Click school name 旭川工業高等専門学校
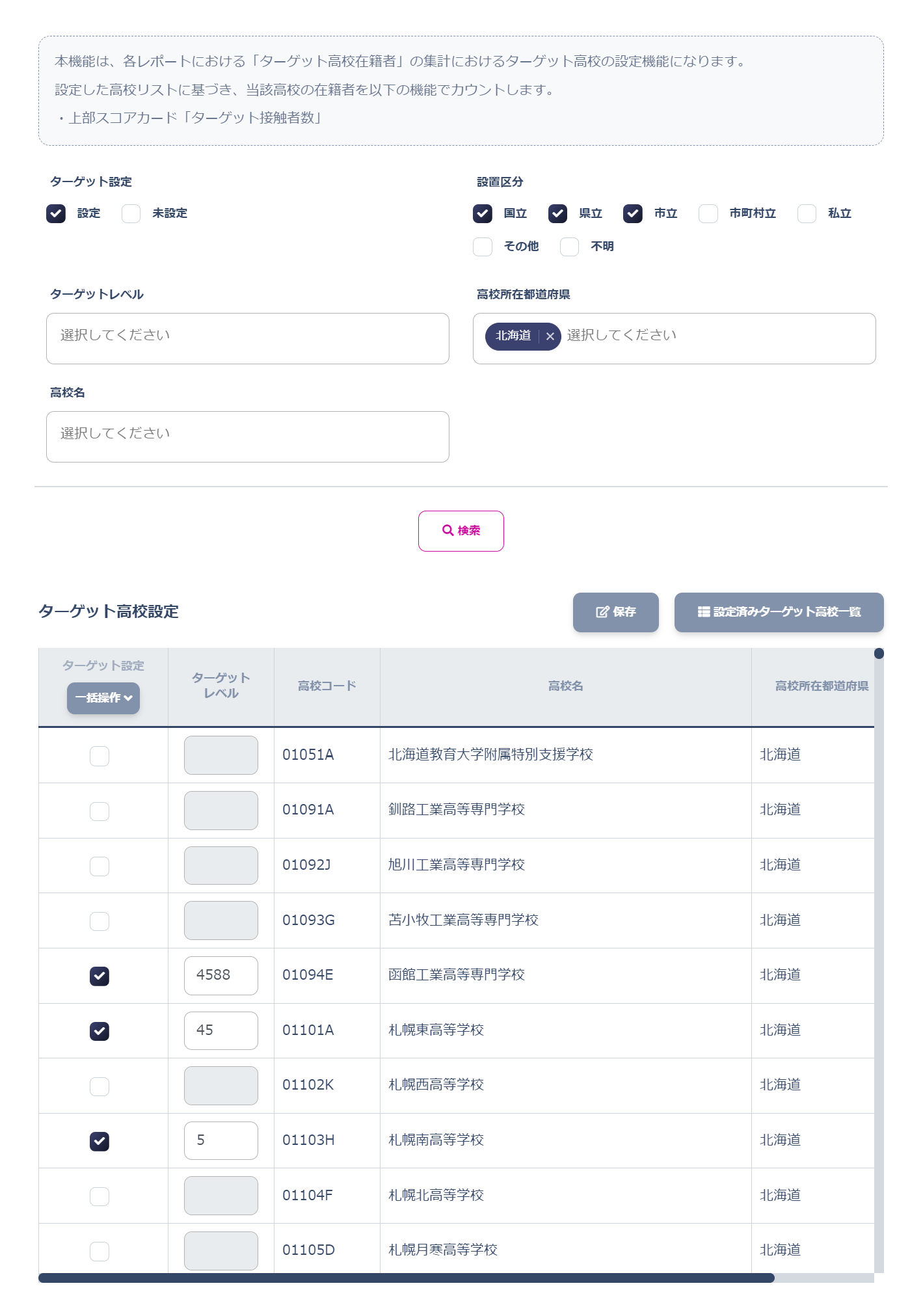Viewport: 923px width, 1316px height. (457, 865)
